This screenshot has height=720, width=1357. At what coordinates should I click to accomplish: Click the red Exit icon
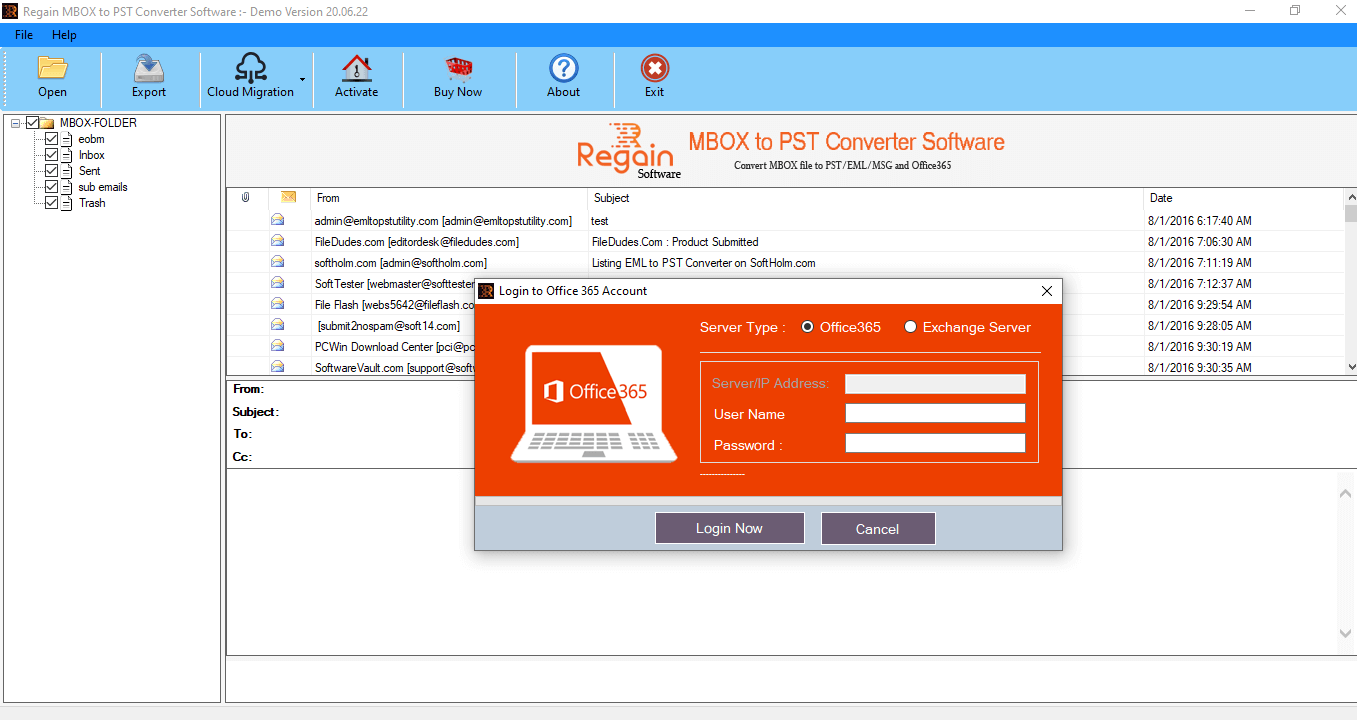click(655, 68)
